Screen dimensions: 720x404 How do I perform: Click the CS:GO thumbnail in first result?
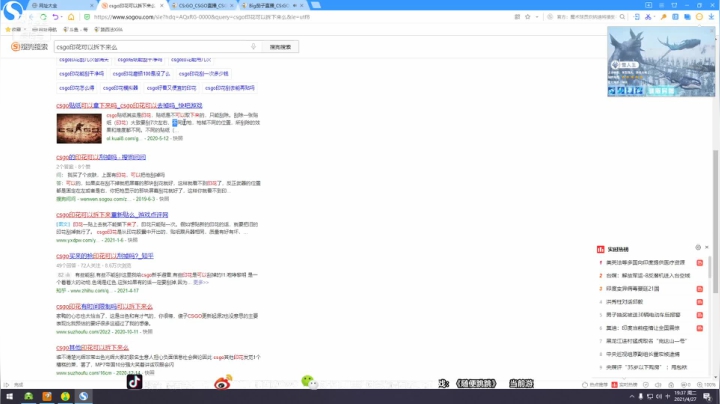(x=79, y=129)
